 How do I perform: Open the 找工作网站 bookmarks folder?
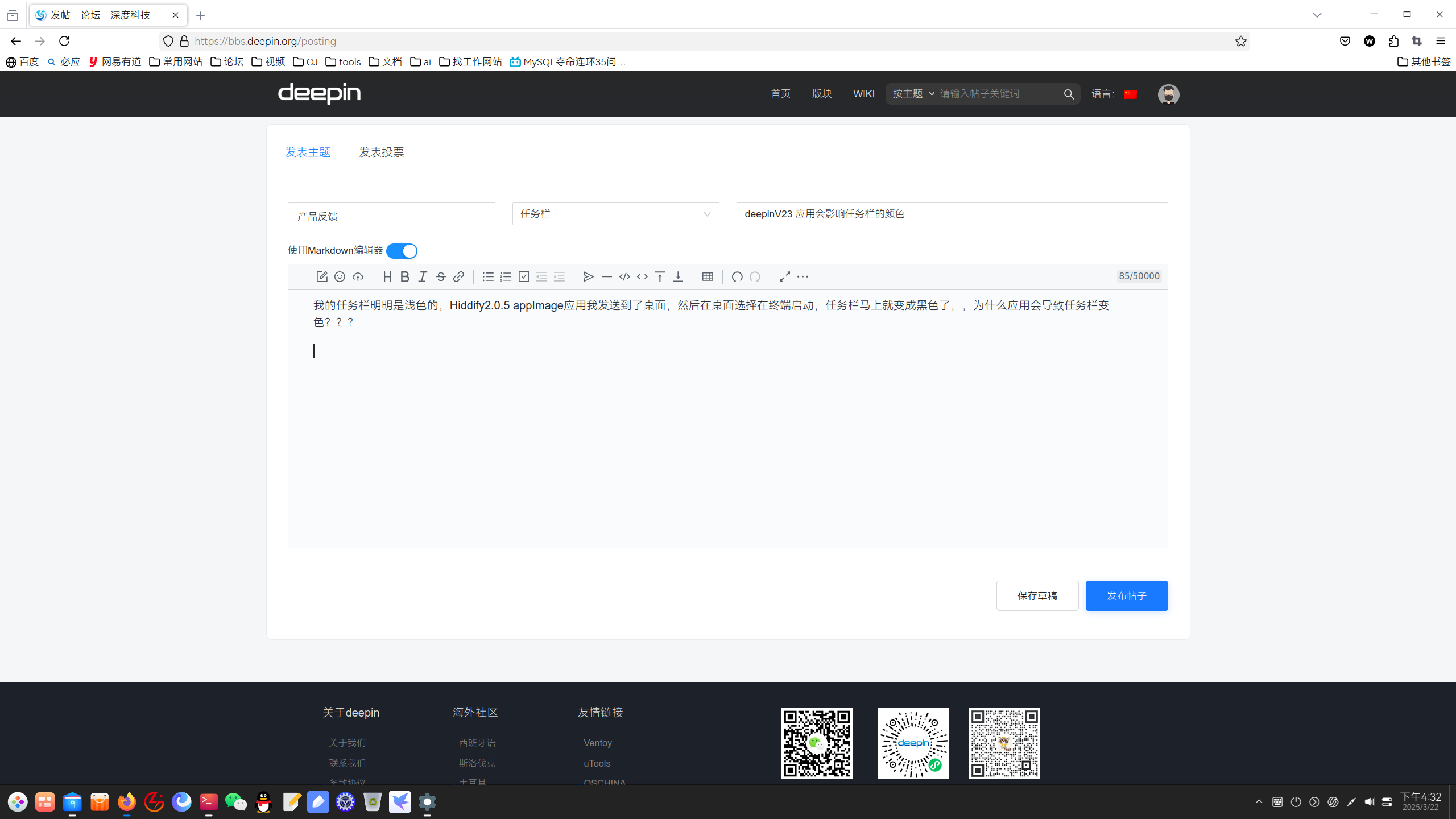coord(470,61)
